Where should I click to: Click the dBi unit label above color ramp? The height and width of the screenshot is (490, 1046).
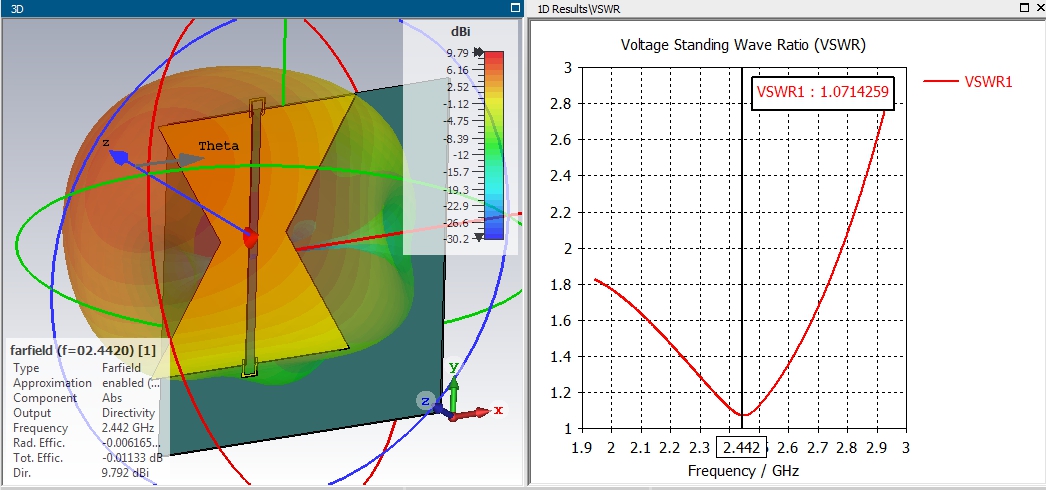pos(460,31)
